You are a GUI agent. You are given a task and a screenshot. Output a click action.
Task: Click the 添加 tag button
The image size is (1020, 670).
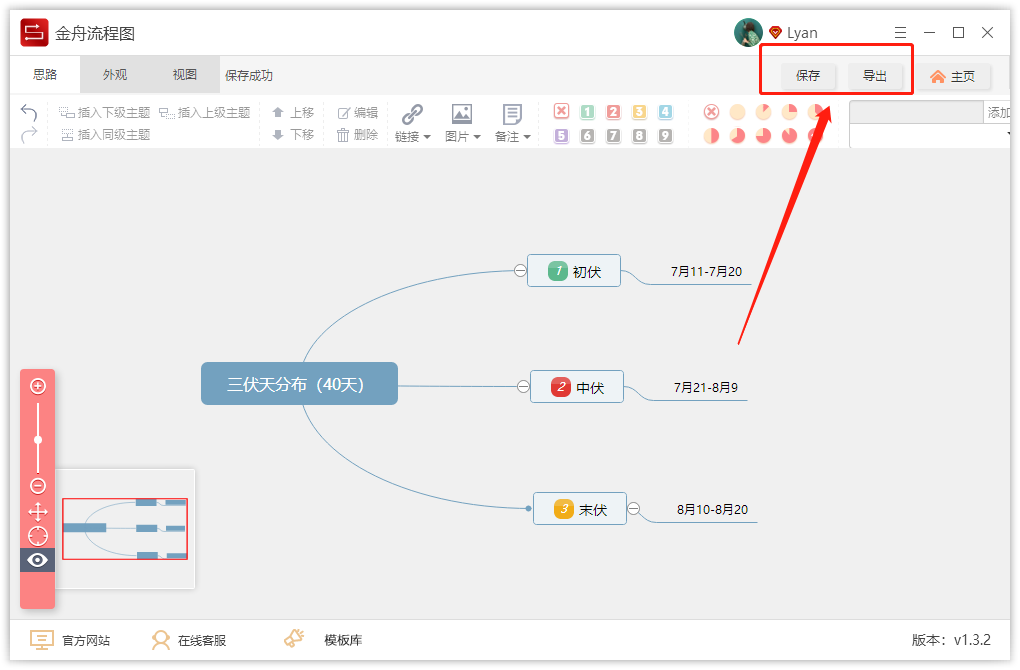[x=997, y=112]
